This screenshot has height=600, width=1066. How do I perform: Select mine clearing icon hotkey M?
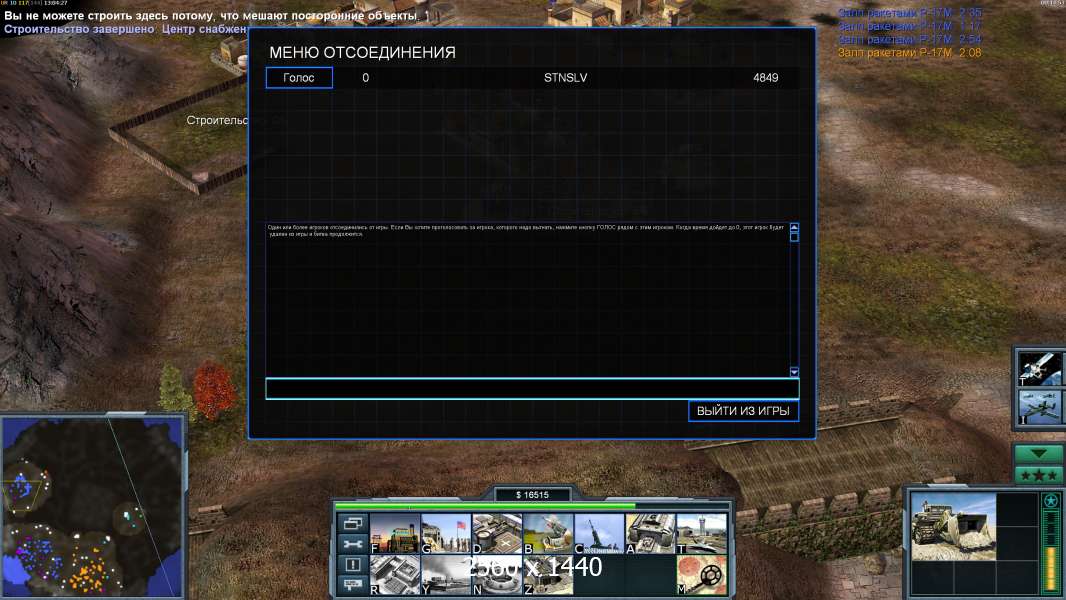701,575
